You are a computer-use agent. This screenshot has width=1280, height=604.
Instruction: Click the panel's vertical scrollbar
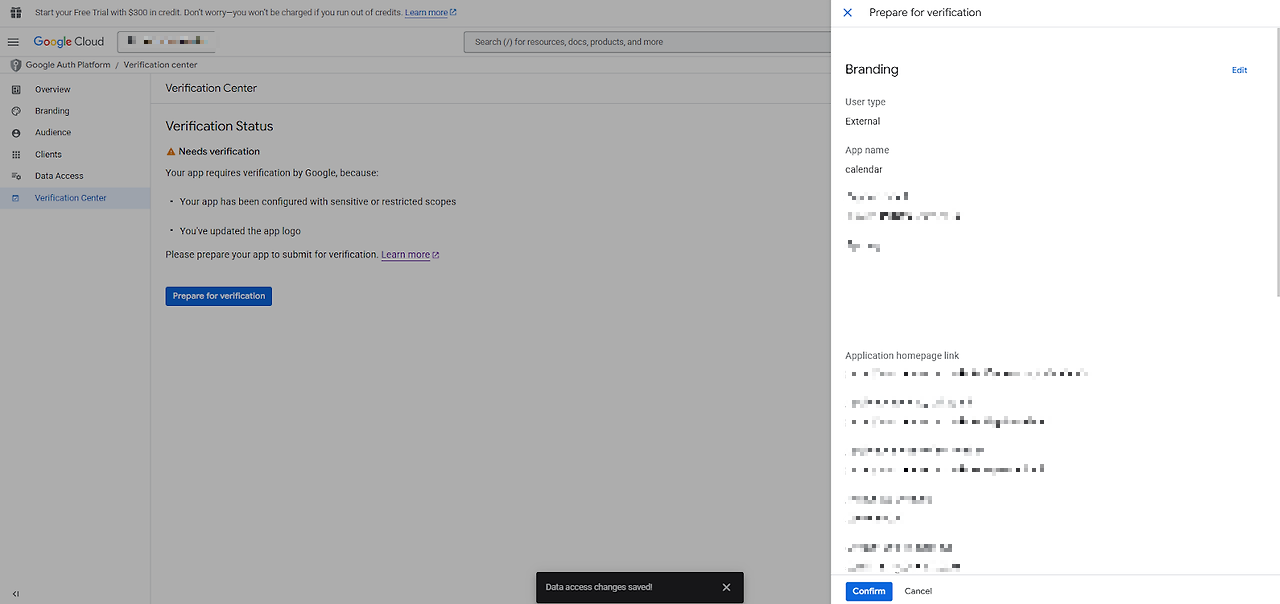(1276, 160)
